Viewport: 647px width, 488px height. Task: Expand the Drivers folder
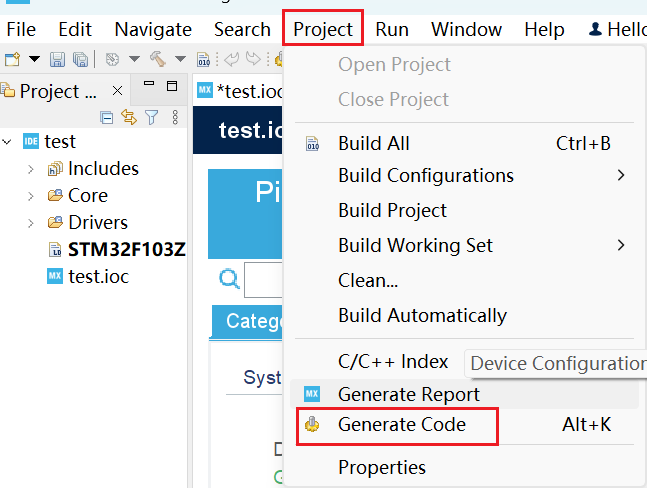click(x=31, y=223)
